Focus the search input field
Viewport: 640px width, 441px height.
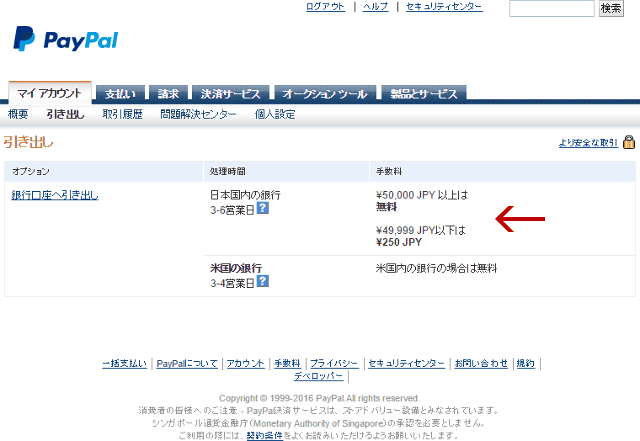pyautogui.click(x=552, y=8)
